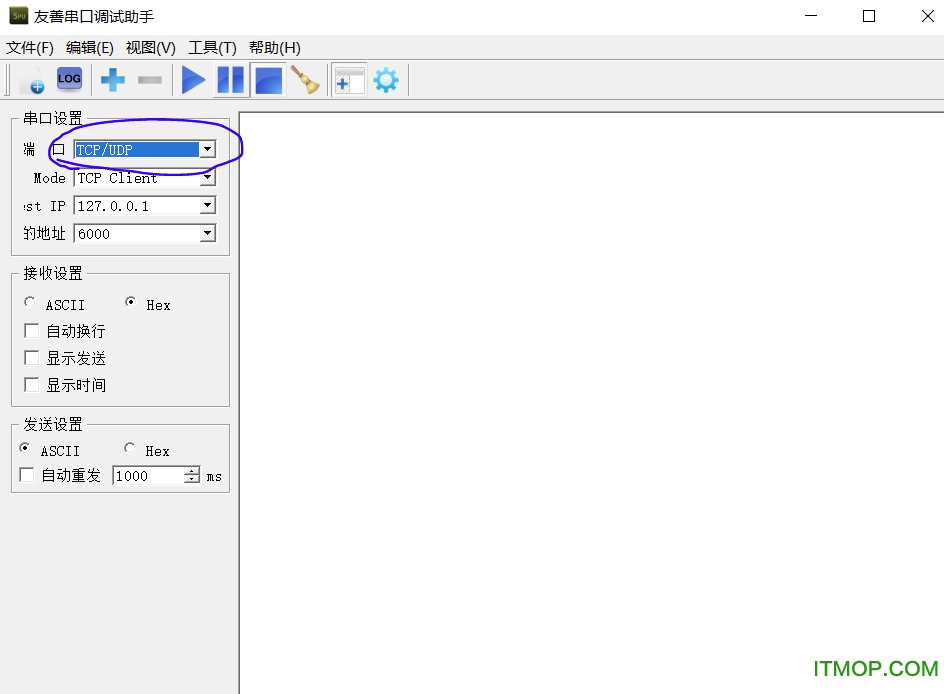Screen dimensions: 944x694
Task: Click the add window panel icon
Action: click(x=349, y=80)
